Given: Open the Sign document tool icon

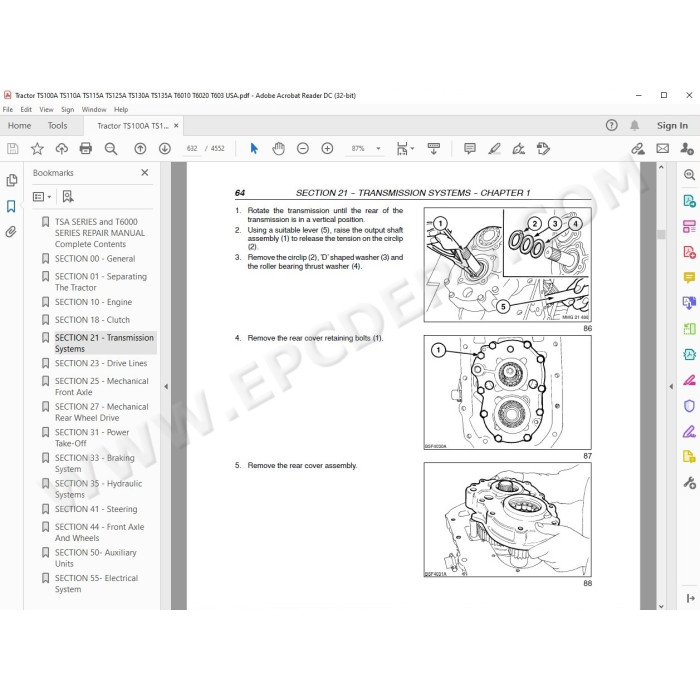Looking at the screenshot, I should tap(519, 149).
